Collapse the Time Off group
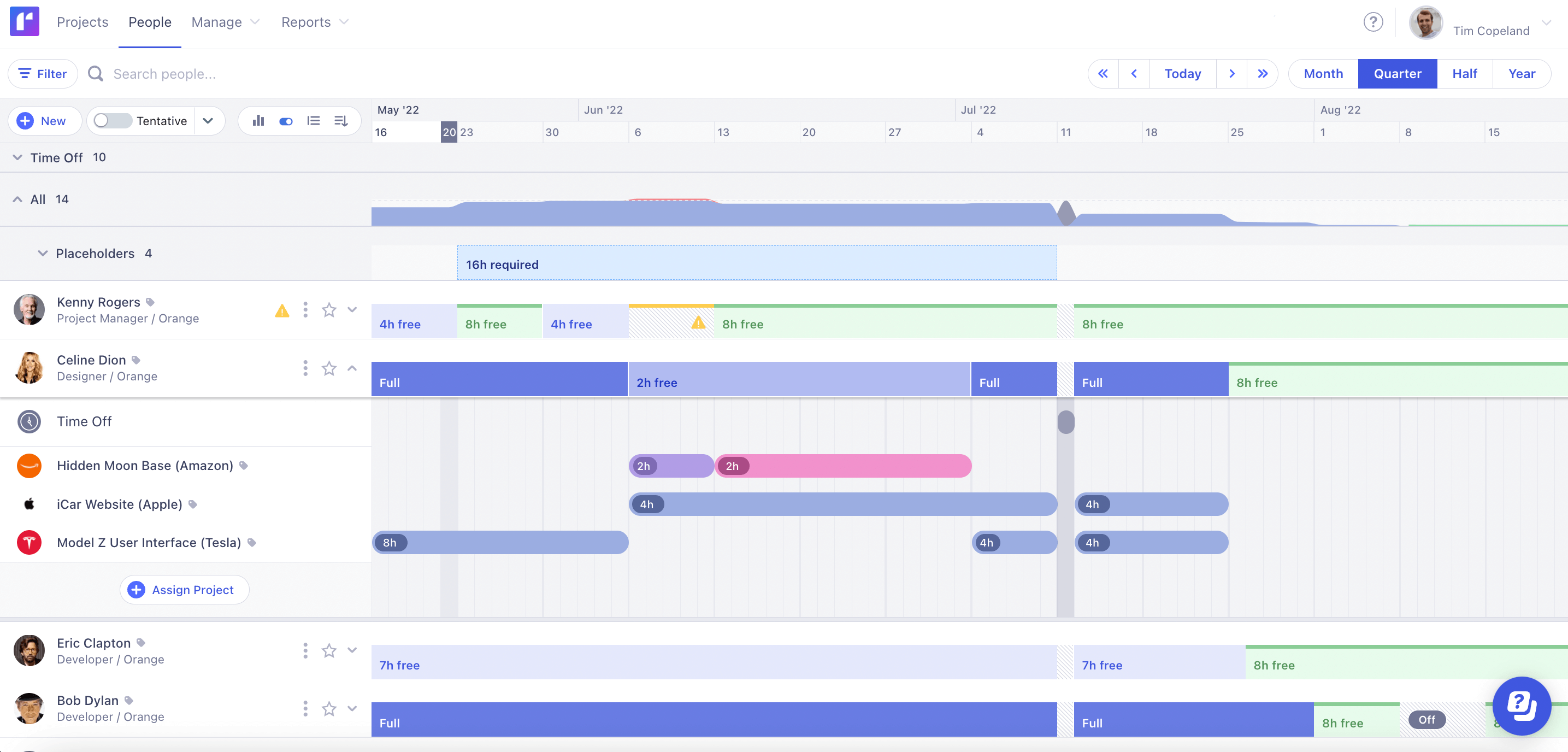1568x752 pixels. pos(17,157)
